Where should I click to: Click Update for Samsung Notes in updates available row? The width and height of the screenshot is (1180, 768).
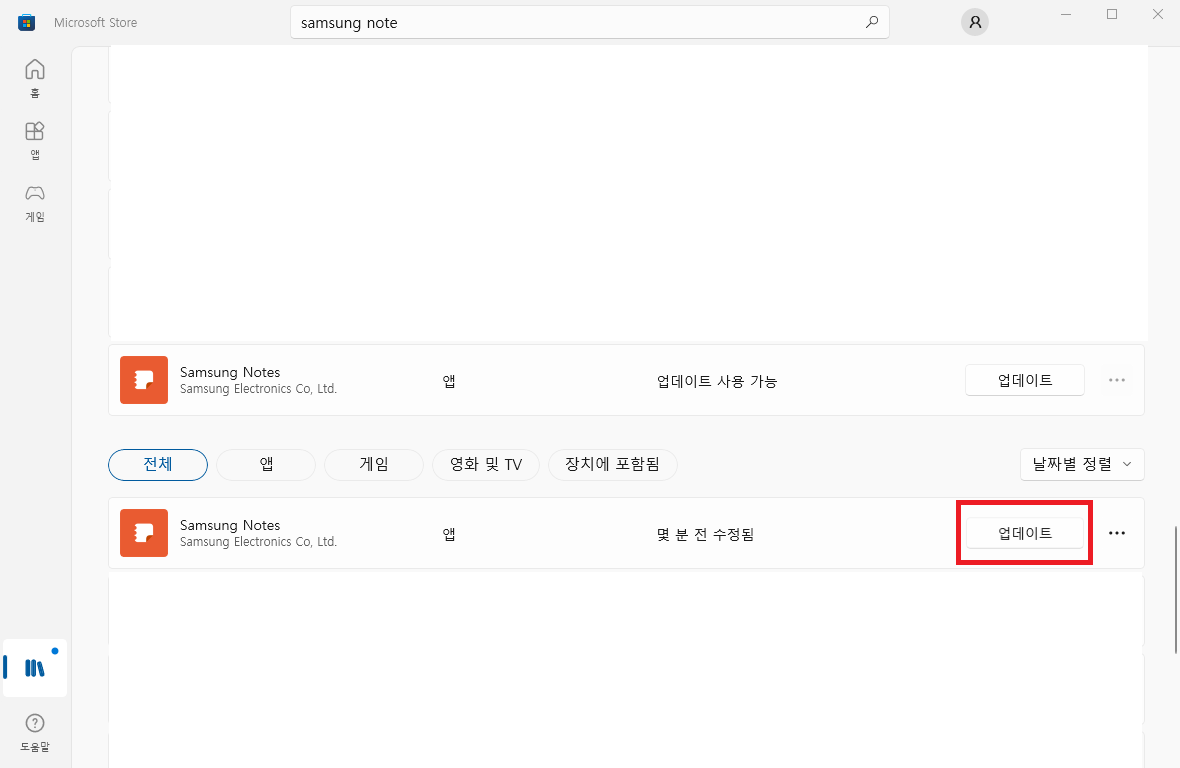point(1025,380)
